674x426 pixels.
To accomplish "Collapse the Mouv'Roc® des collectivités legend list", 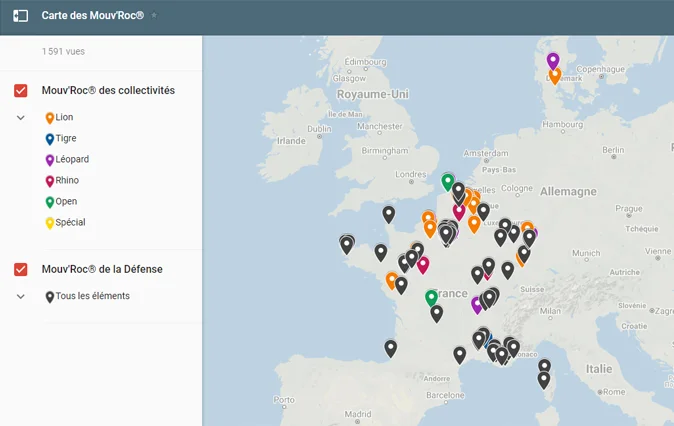I will pos(21,118).
